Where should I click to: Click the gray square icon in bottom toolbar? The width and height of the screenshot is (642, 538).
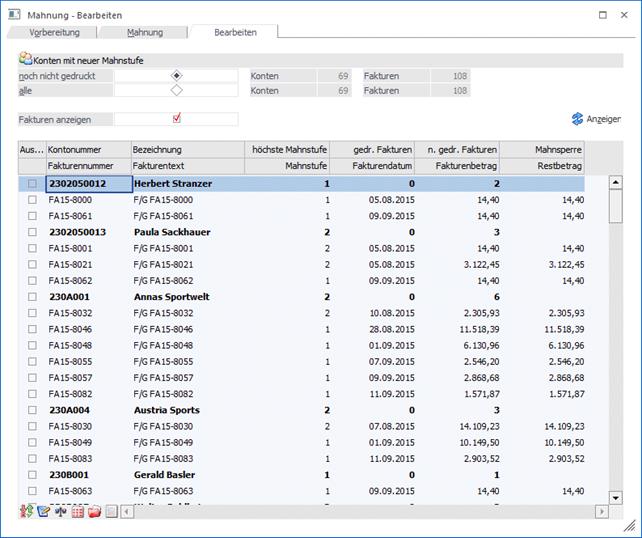coord(111,512)
